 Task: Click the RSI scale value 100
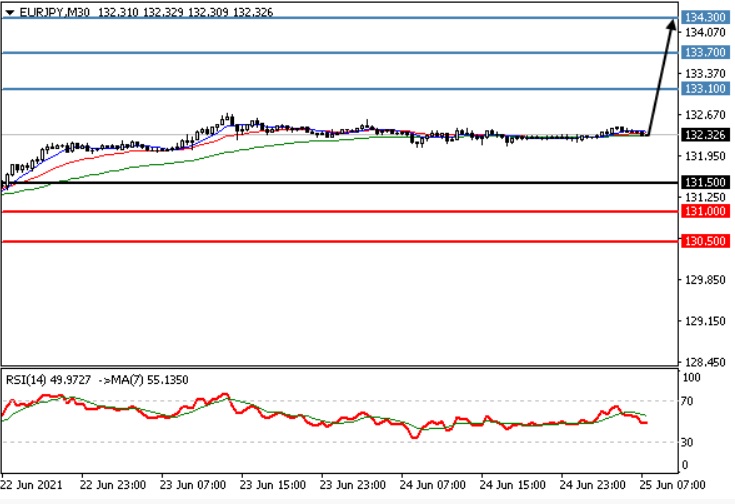(691, 377)
